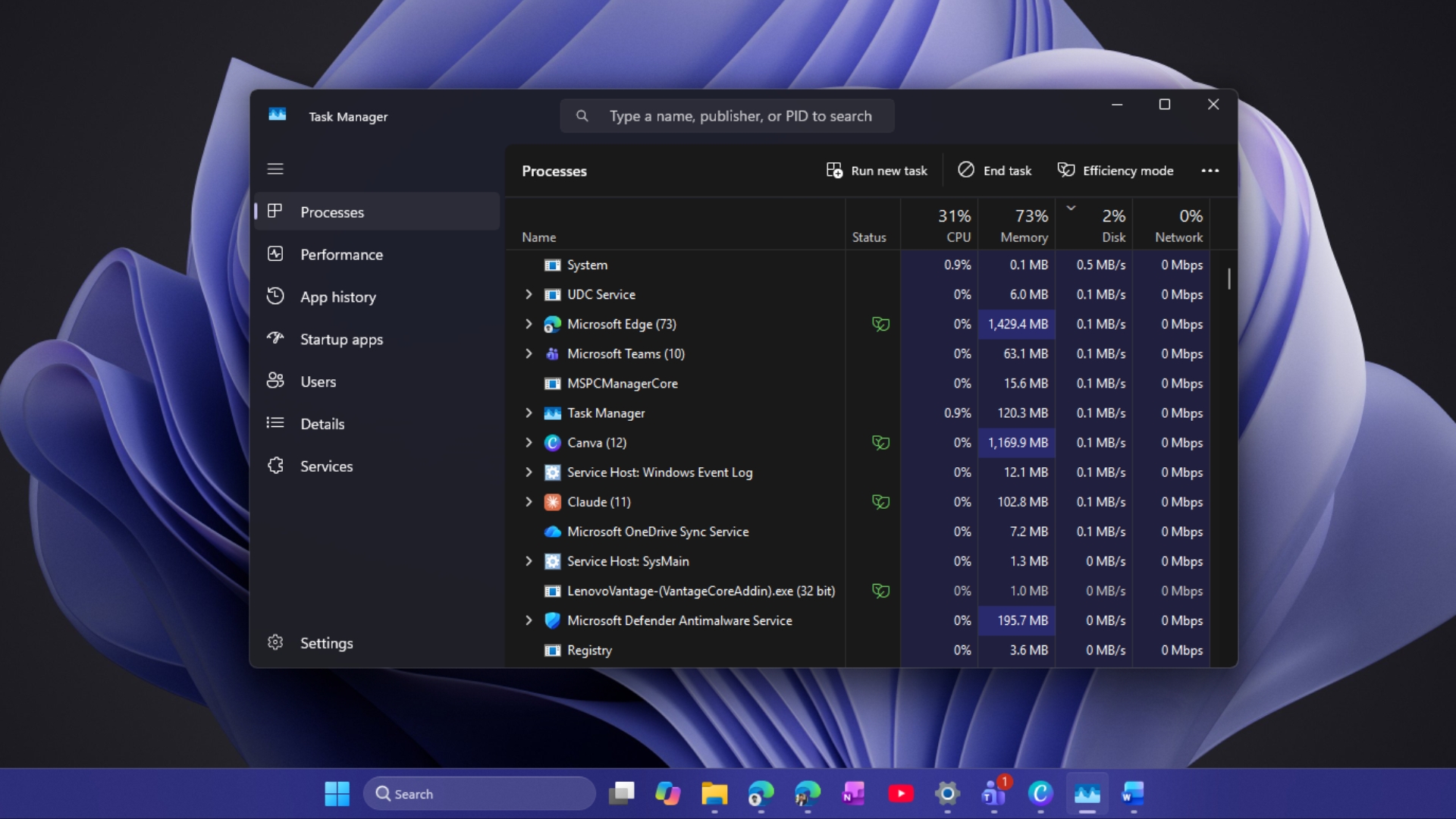The width and height of the screenshot is (1456, 819).
Task: Open Task Manager Settings gear
Action: coord(275,642)
